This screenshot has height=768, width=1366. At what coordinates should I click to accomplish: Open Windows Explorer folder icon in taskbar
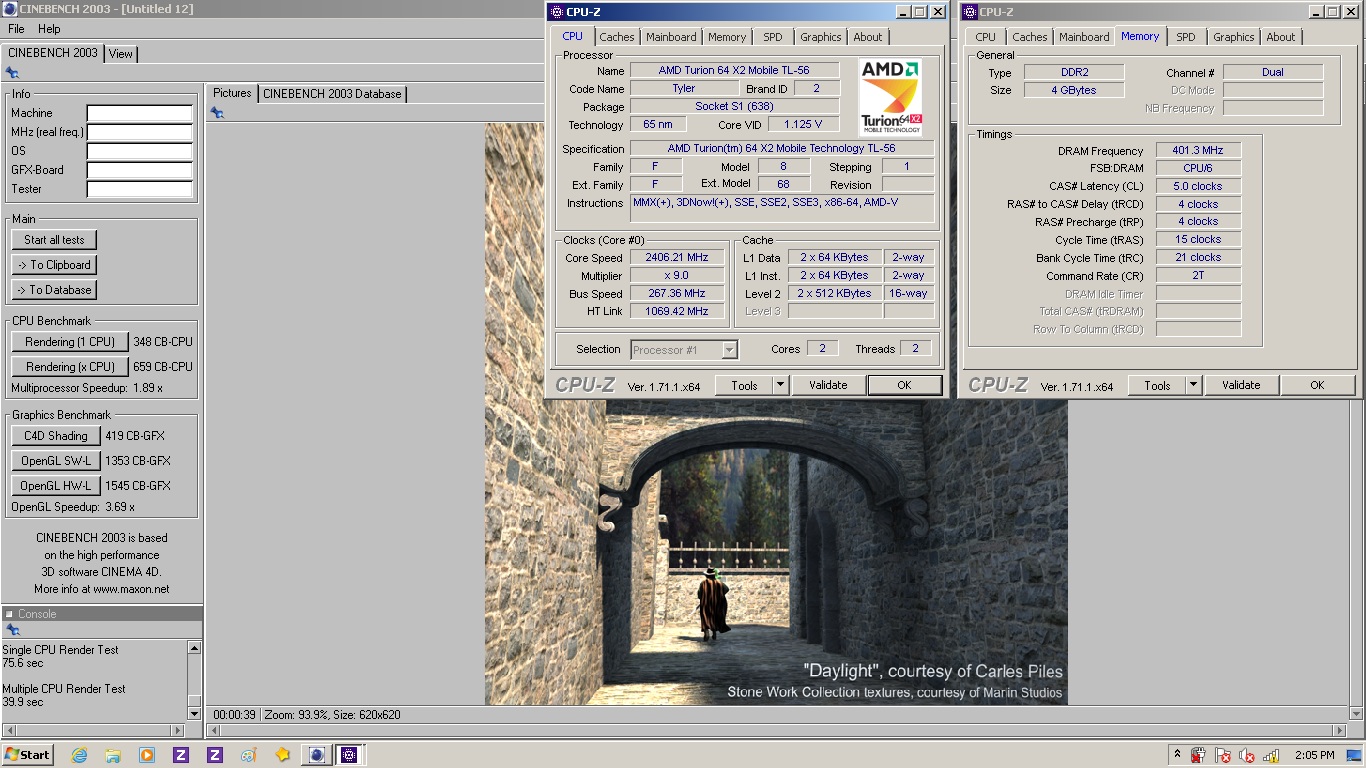click(113, 755)
